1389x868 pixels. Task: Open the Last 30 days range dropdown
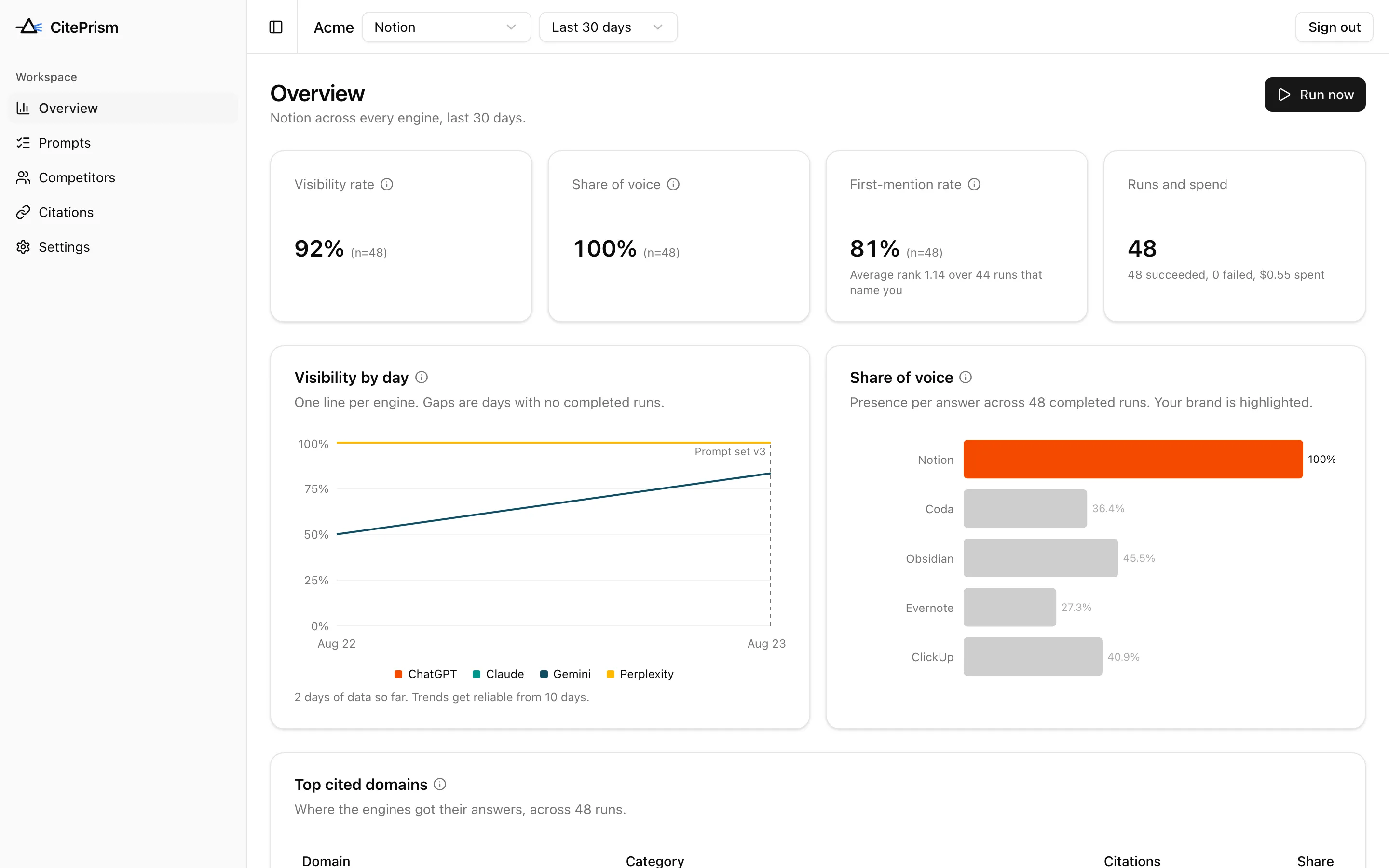[608, 27]
